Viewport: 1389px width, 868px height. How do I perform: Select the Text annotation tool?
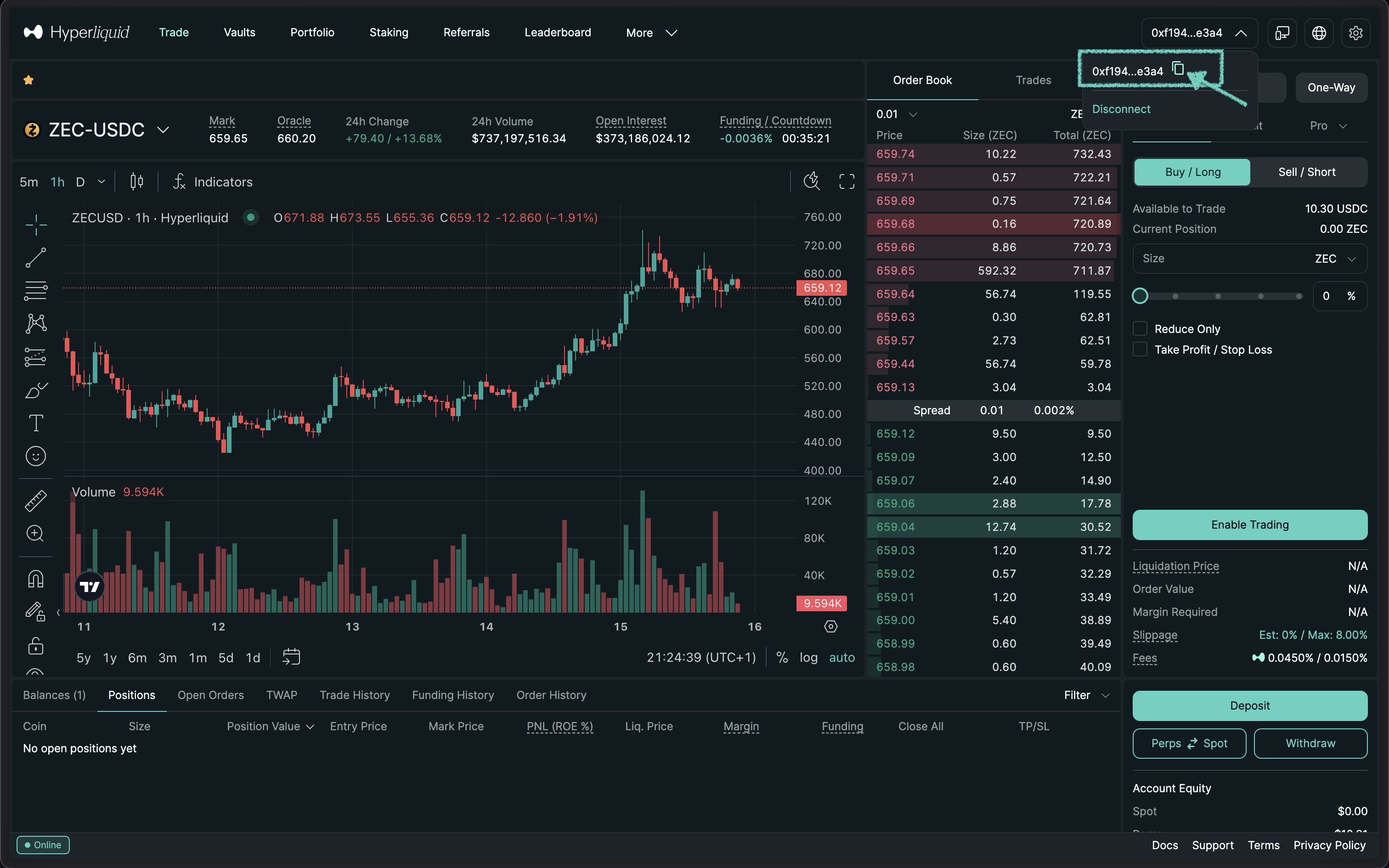click(35, 423)
